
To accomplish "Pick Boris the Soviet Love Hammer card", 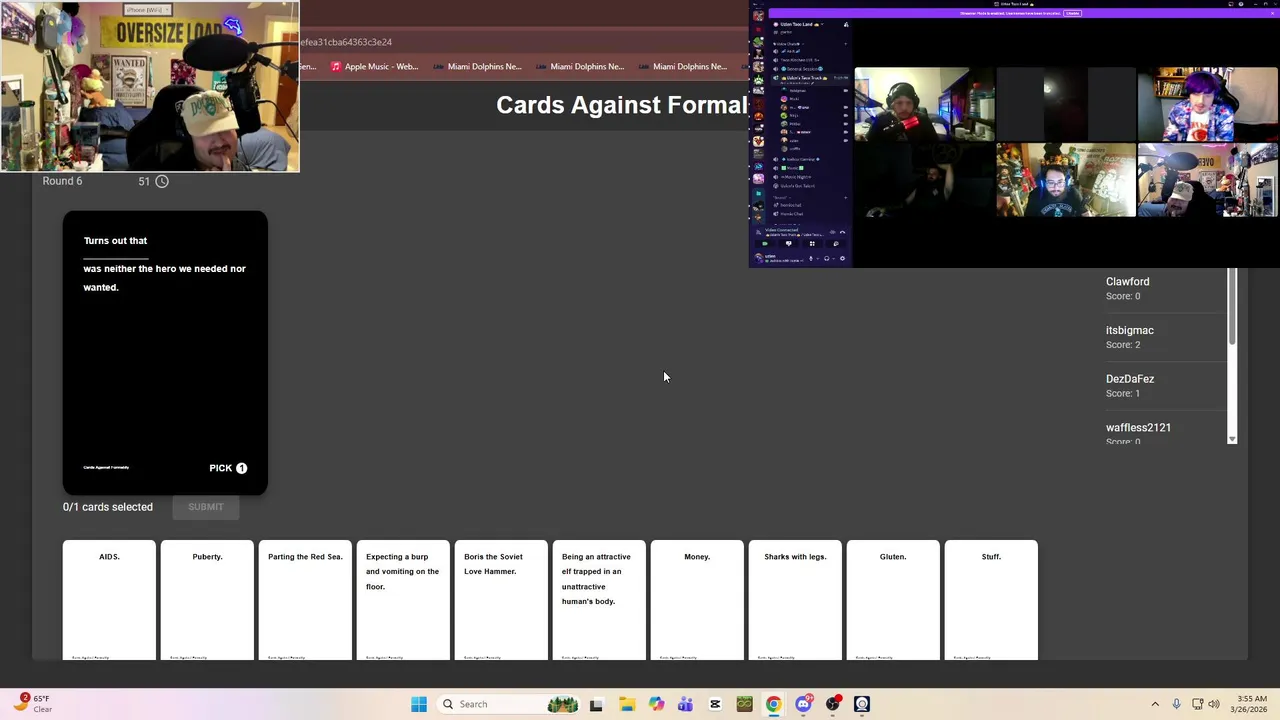I will pyautogui.click(x=501, y=600).
